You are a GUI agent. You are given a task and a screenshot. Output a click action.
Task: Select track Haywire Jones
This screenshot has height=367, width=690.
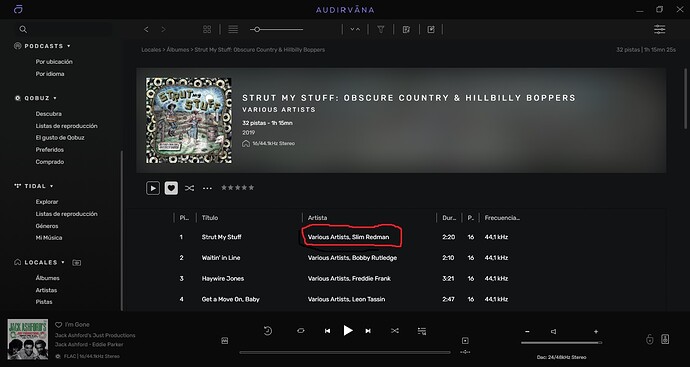(223, 279)
